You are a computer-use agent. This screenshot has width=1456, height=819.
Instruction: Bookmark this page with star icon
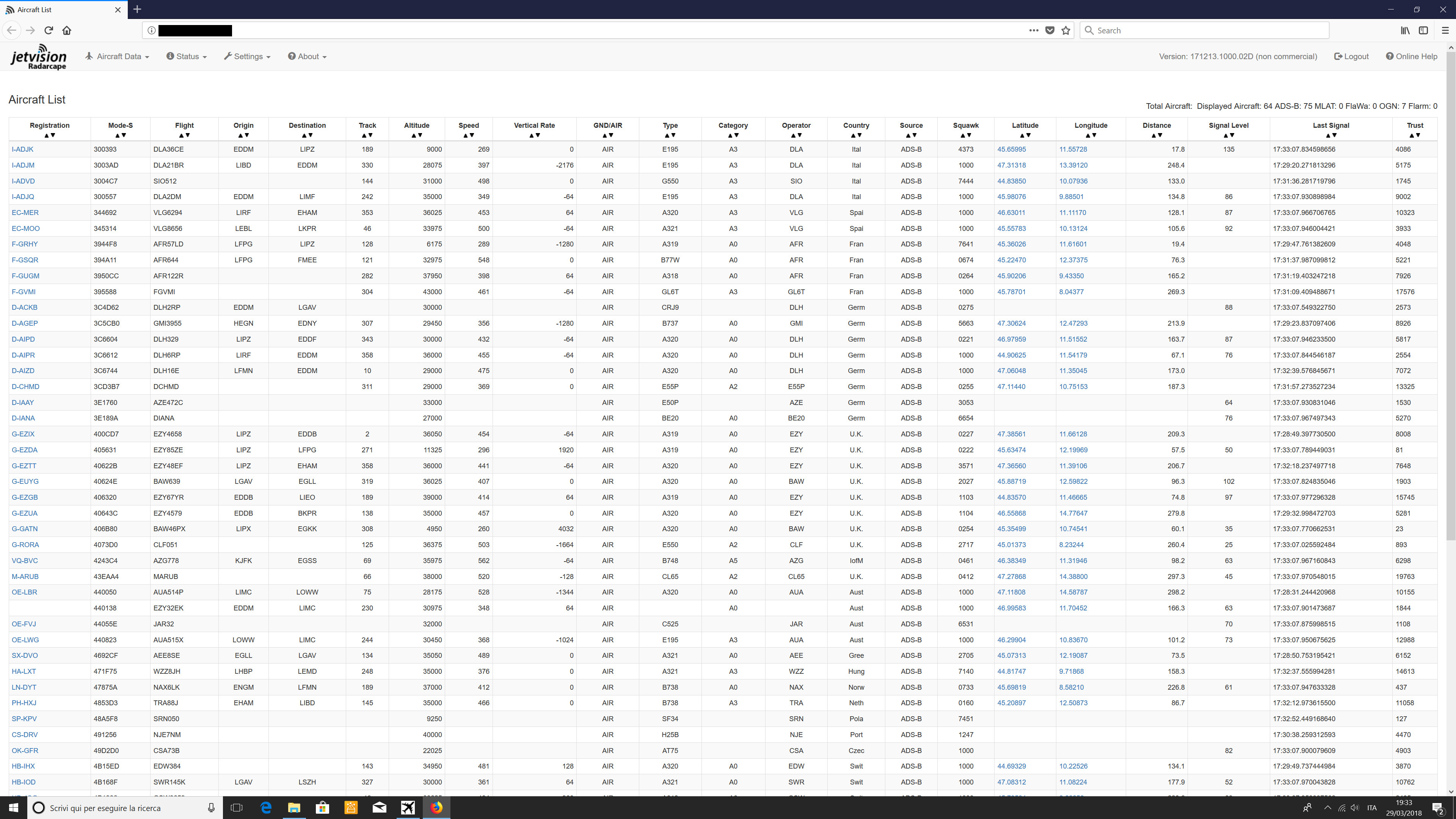[x=1066, y=30]
